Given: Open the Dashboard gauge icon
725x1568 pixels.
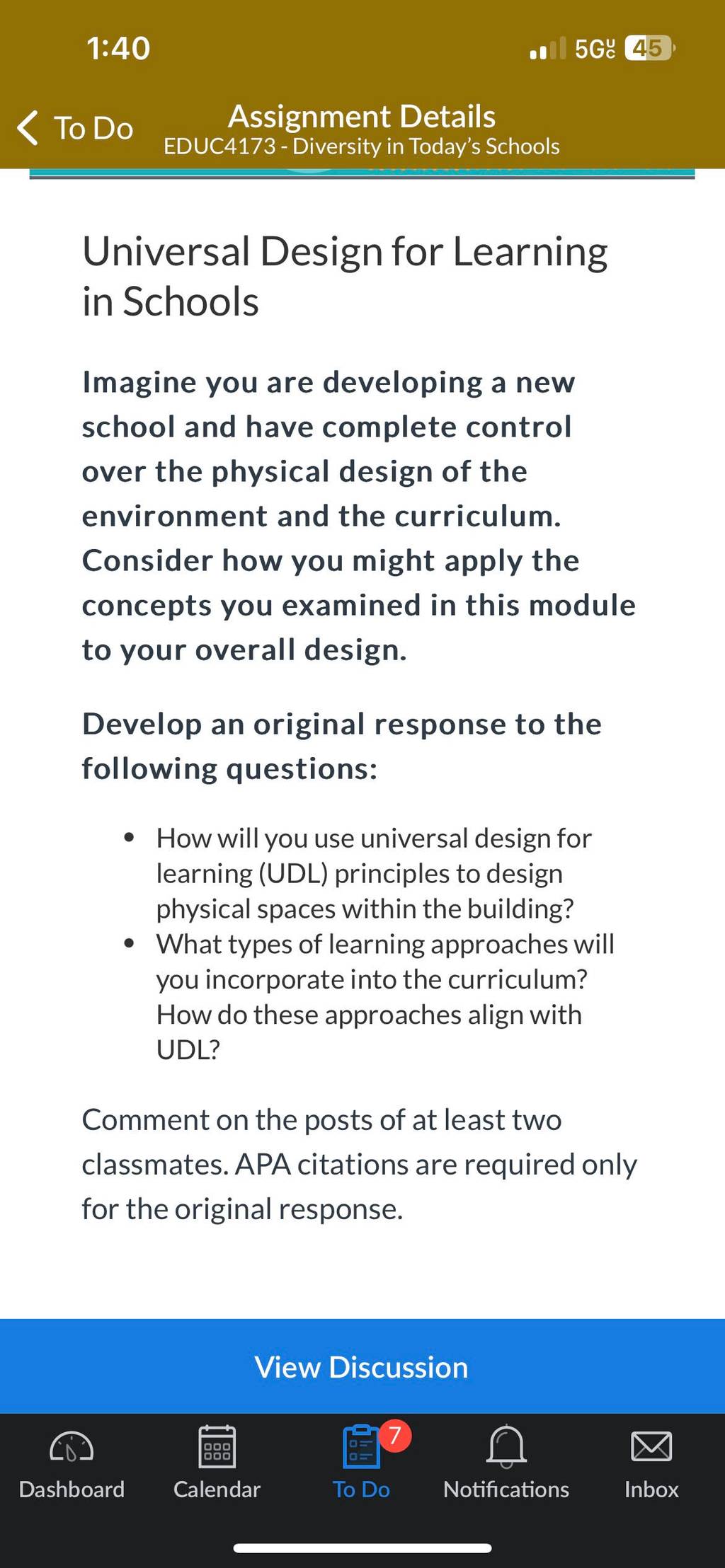Looking at the screenshot, I should tap(72, 1447).
